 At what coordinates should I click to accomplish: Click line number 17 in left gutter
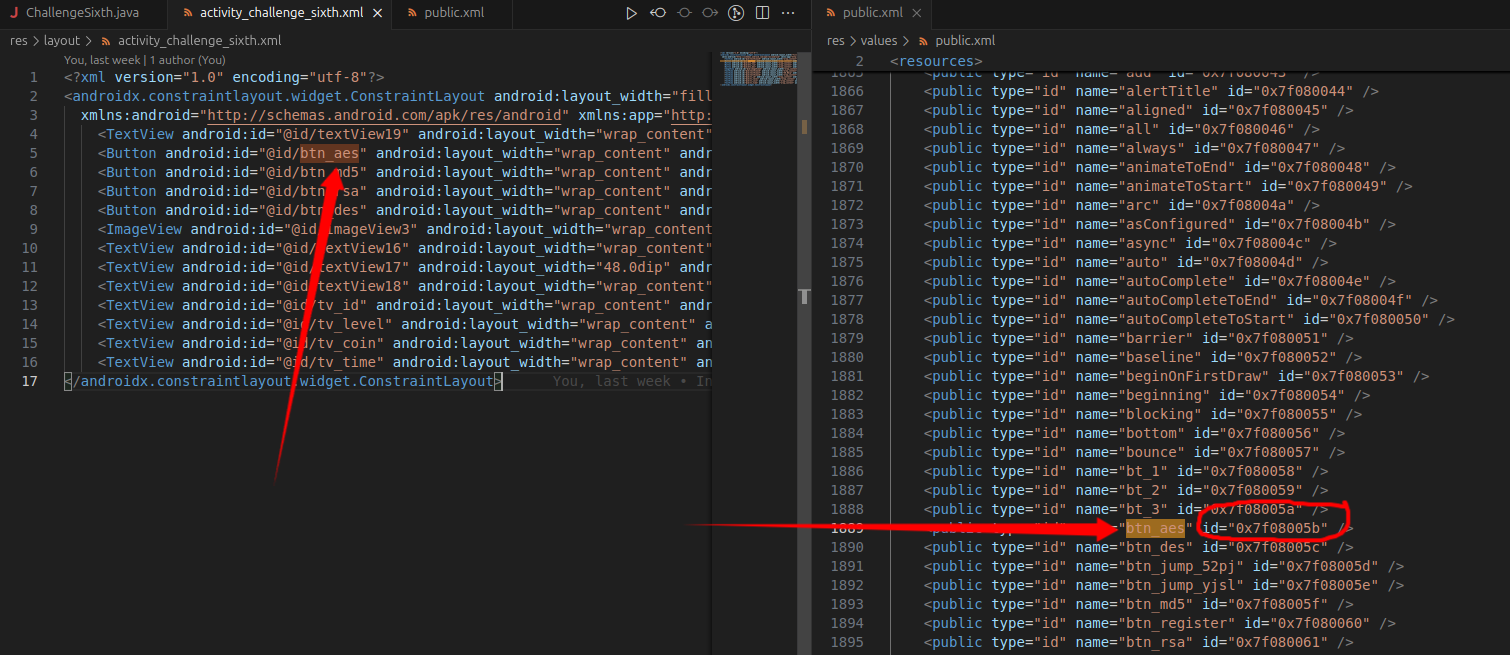(x=30, y=381)
